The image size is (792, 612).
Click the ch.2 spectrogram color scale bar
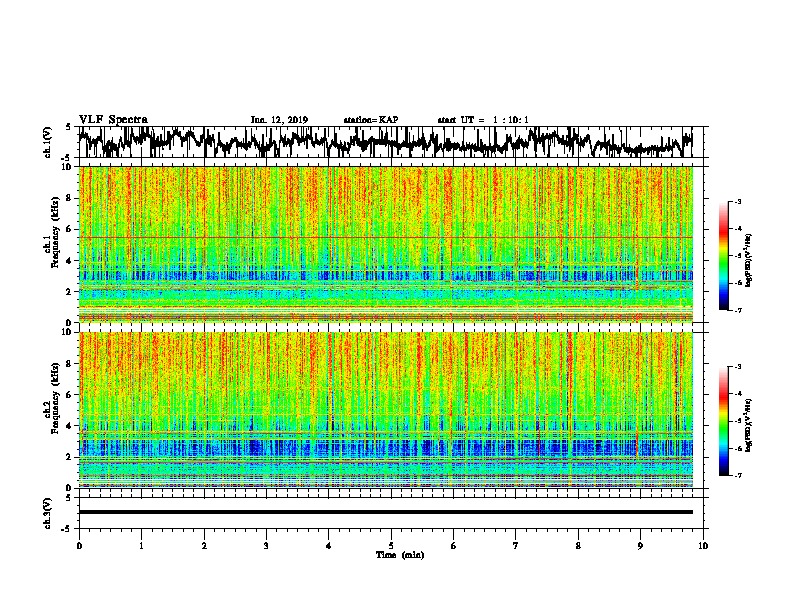point(724,421)
